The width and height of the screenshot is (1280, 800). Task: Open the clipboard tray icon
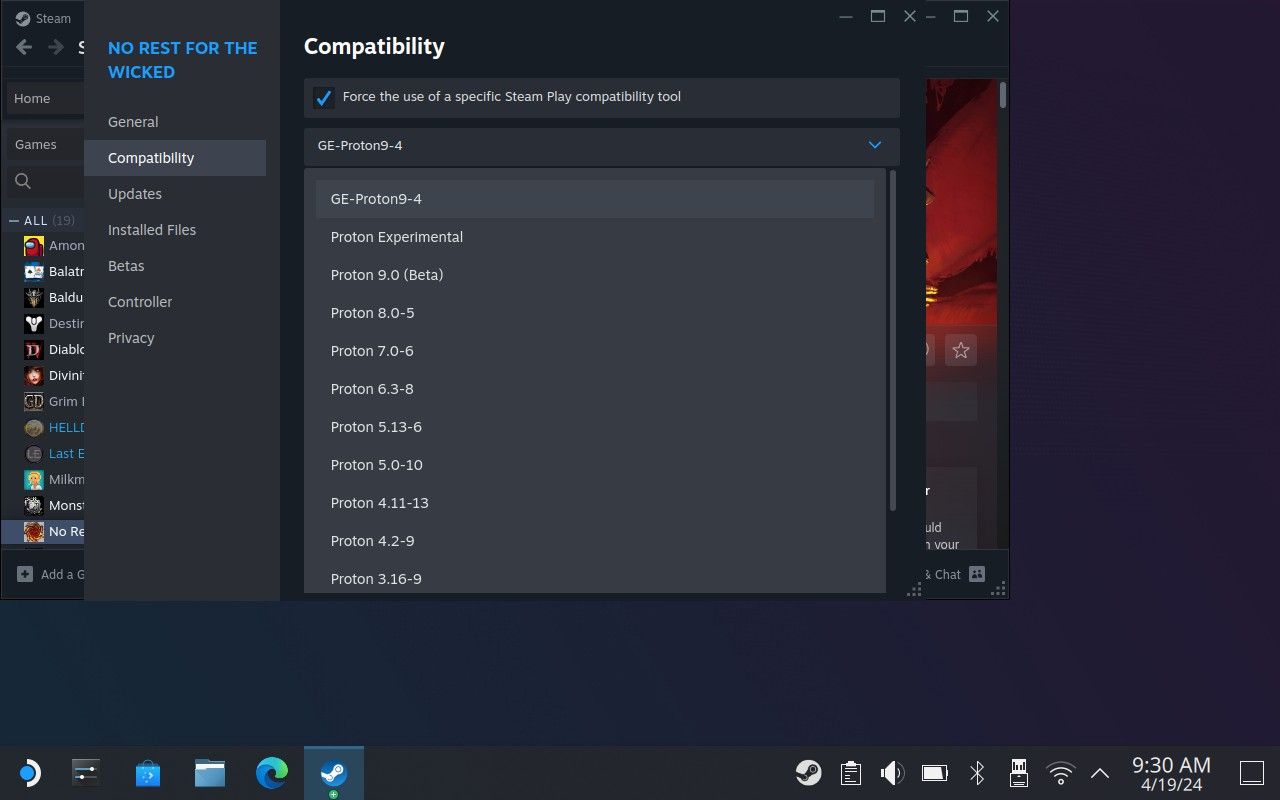[x=851, y=773]
